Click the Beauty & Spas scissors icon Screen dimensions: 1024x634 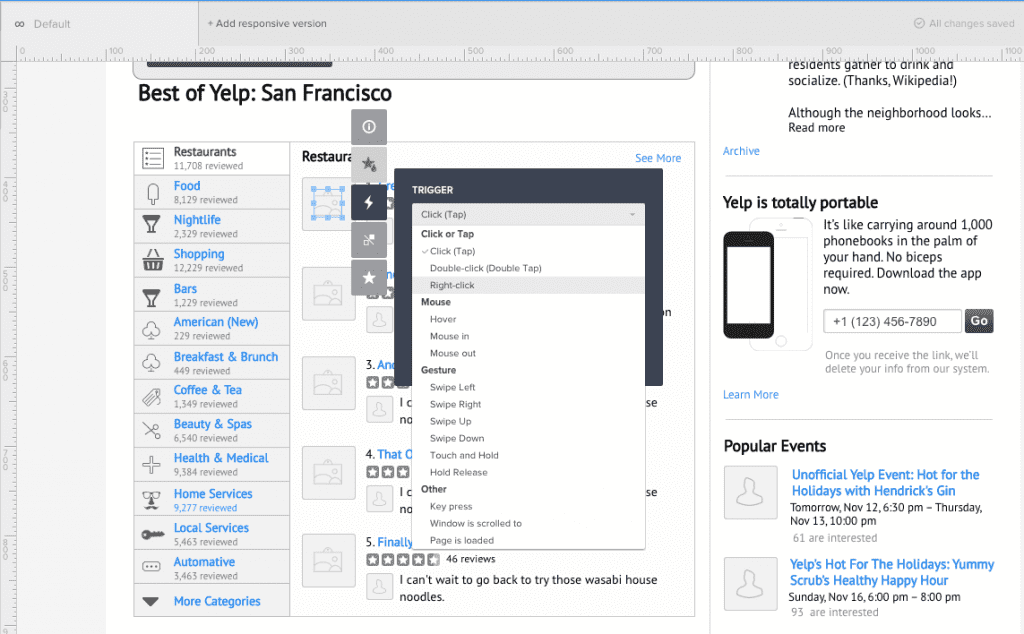coord(152,430)
